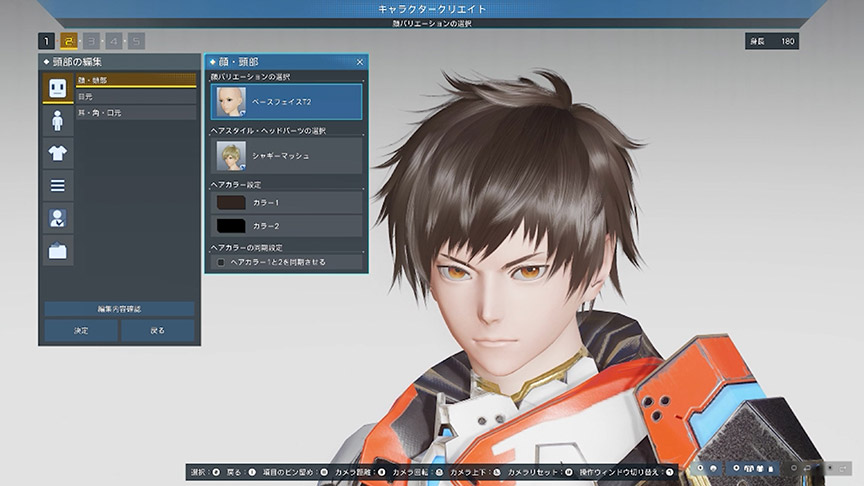Click the loop arrow icon at bottom right
Screen dimensions: 864x486
tap(806, 468)
